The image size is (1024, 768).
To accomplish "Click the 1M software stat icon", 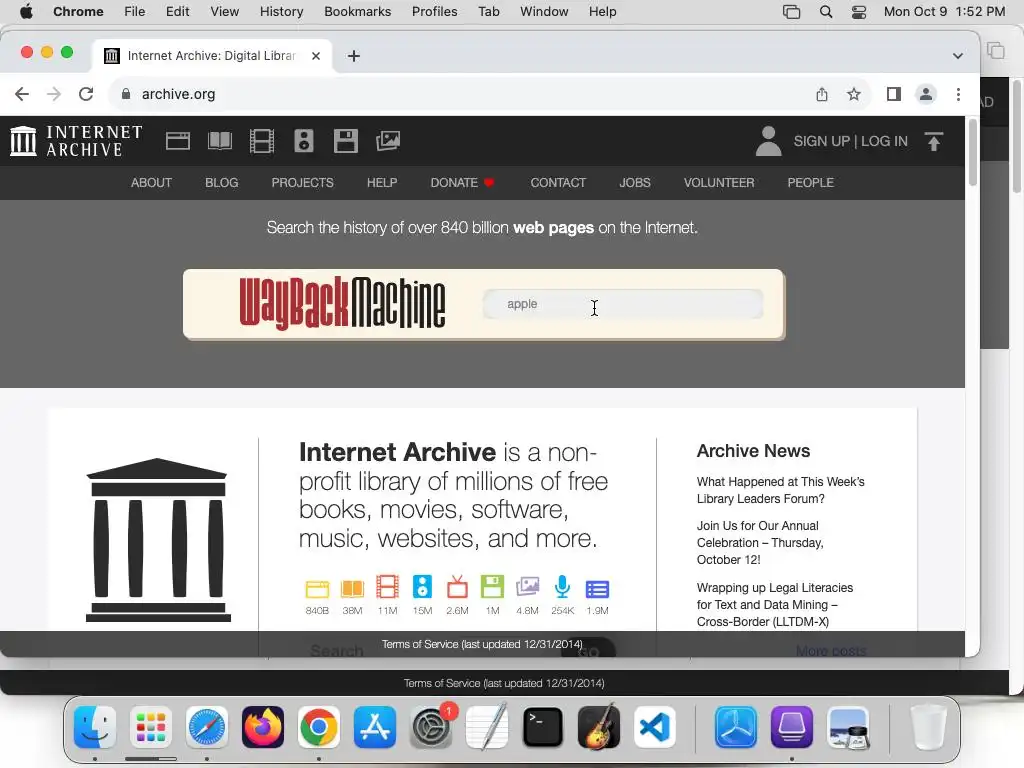I will pos(492,587).
